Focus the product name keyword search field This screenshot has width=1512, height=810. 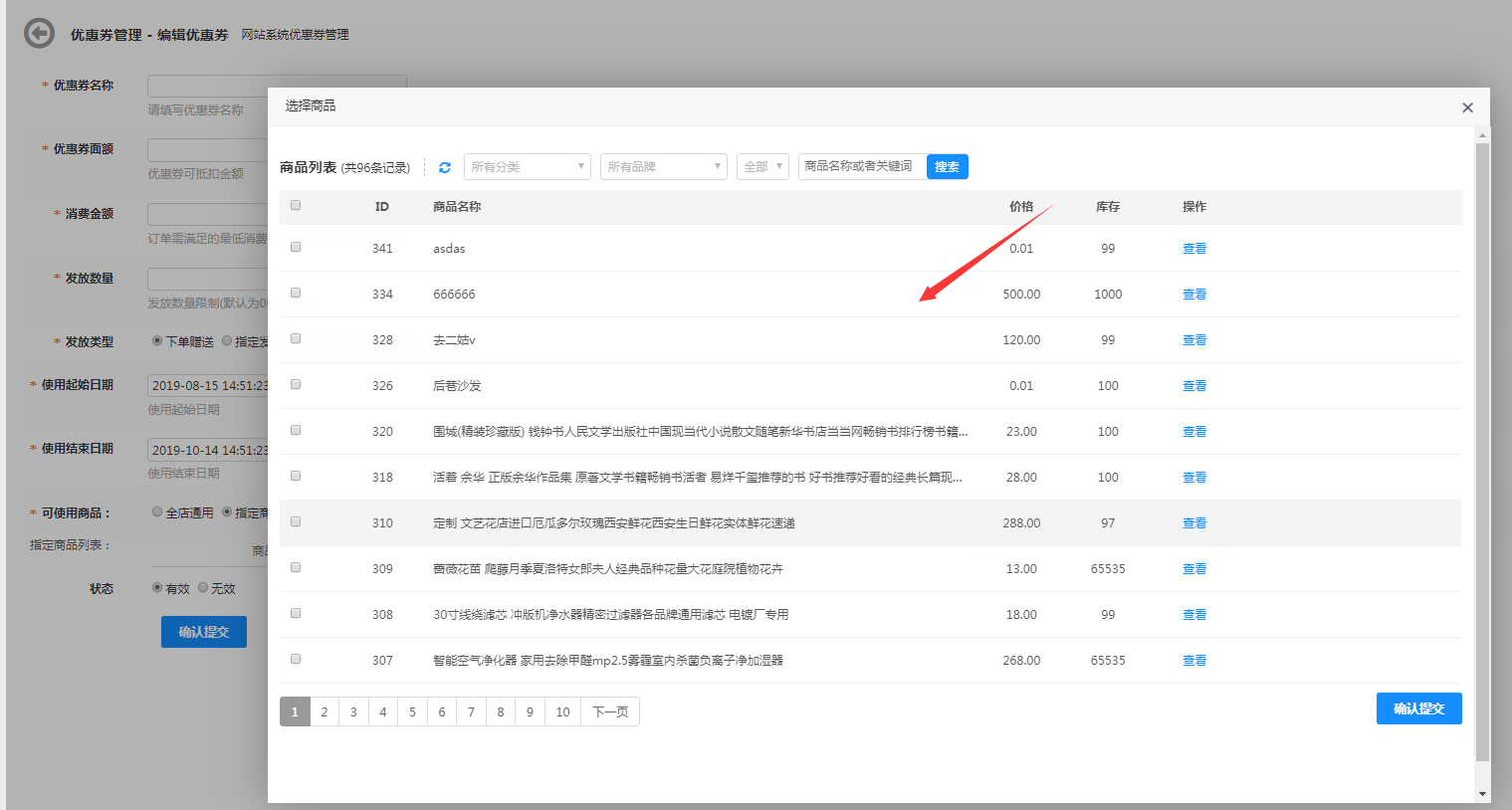862,167
